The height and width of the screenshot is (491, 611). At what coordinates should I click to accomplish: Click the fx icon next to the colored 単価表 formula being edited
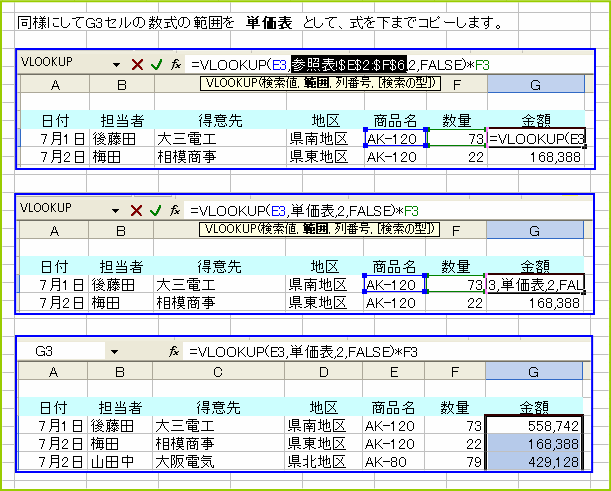(175, 211)
